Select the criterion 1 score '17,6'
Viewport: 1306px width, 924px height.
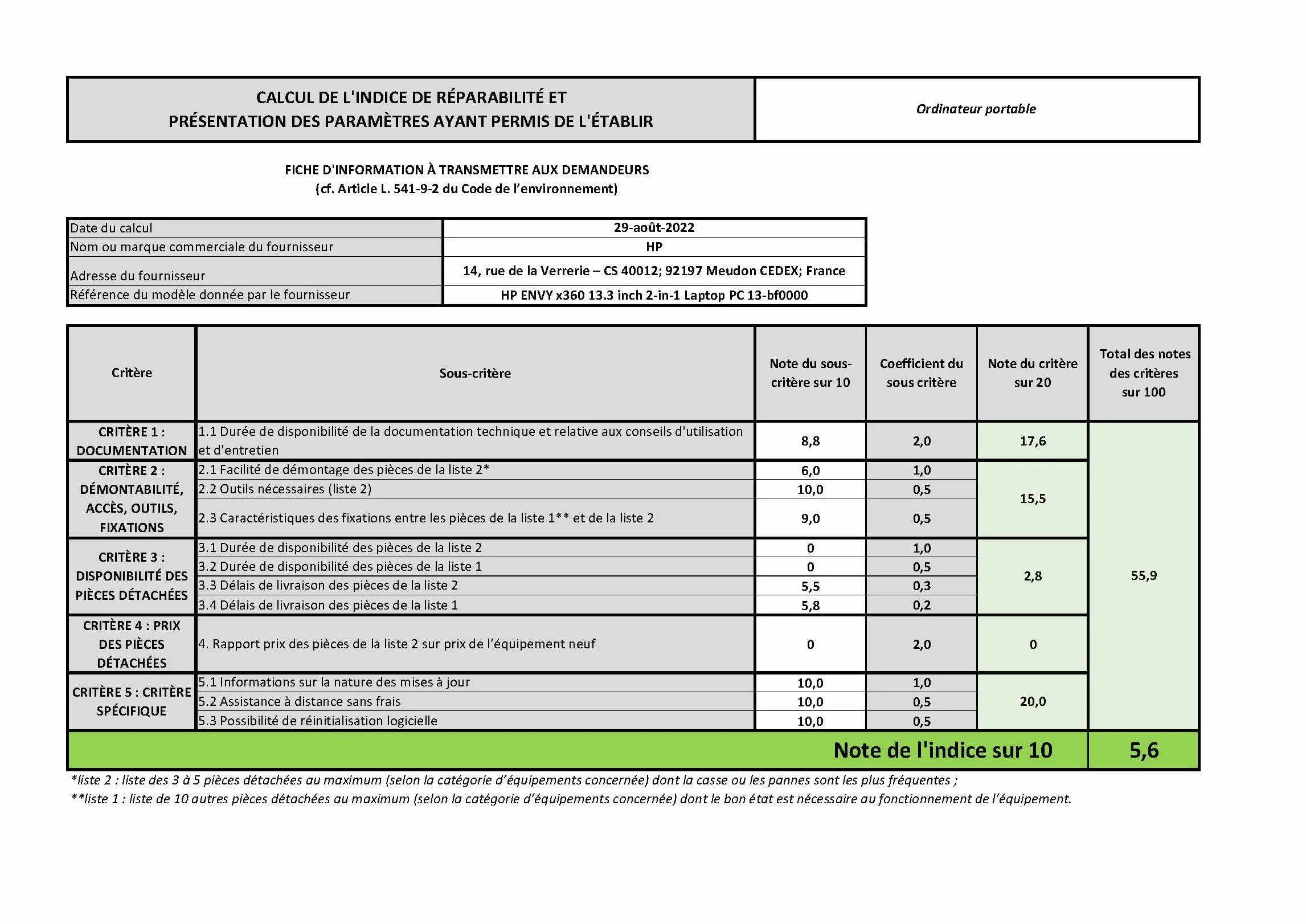(1033, 441)
